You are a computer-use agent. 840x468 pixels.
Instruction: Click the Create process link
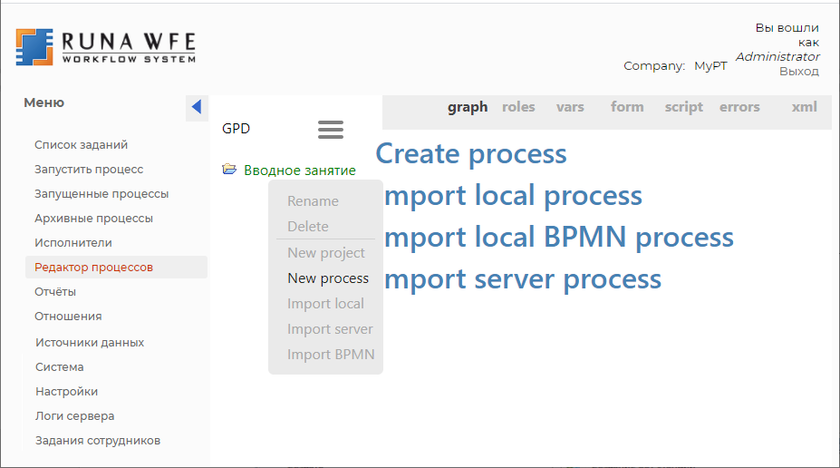click(471, 154)
